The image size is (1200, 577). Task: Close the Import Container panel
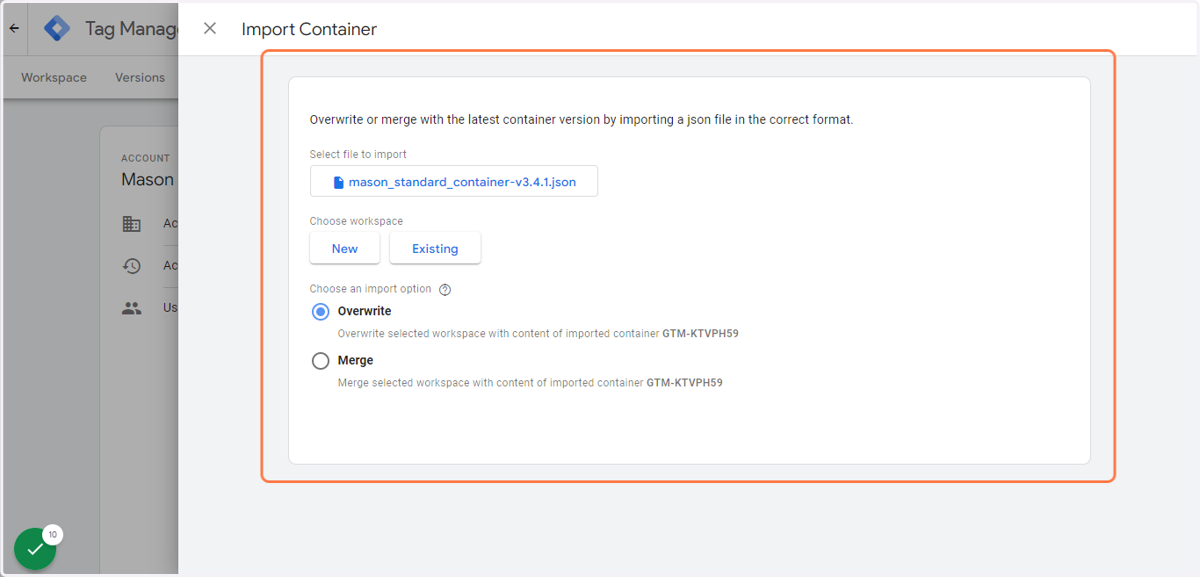[210, 29]
